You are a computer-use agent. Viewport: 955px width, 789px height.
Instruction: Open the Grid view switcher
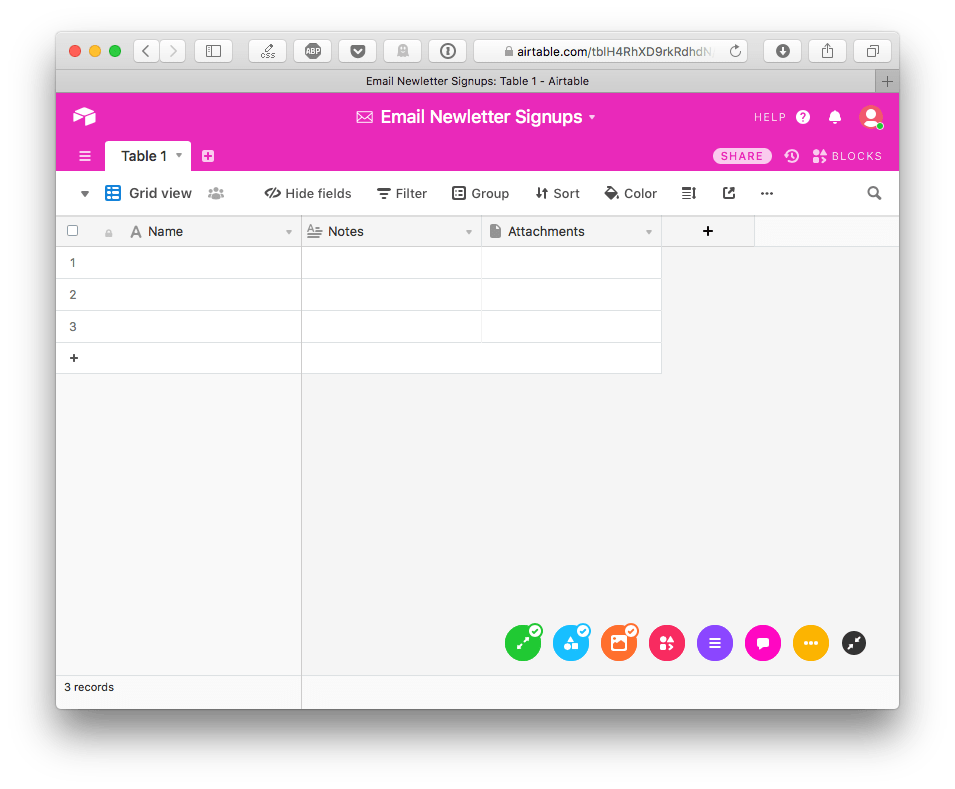[148, 193]
